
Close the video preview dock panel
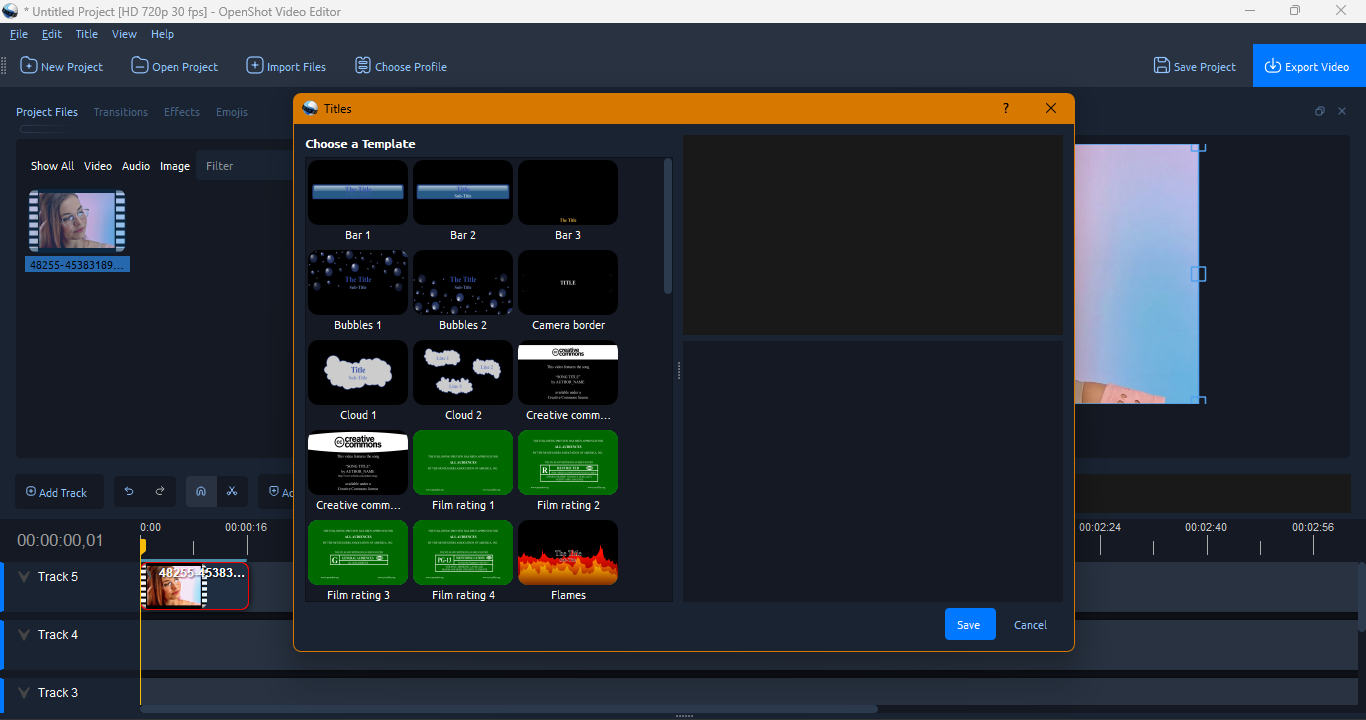click(x=1342, y=111)
